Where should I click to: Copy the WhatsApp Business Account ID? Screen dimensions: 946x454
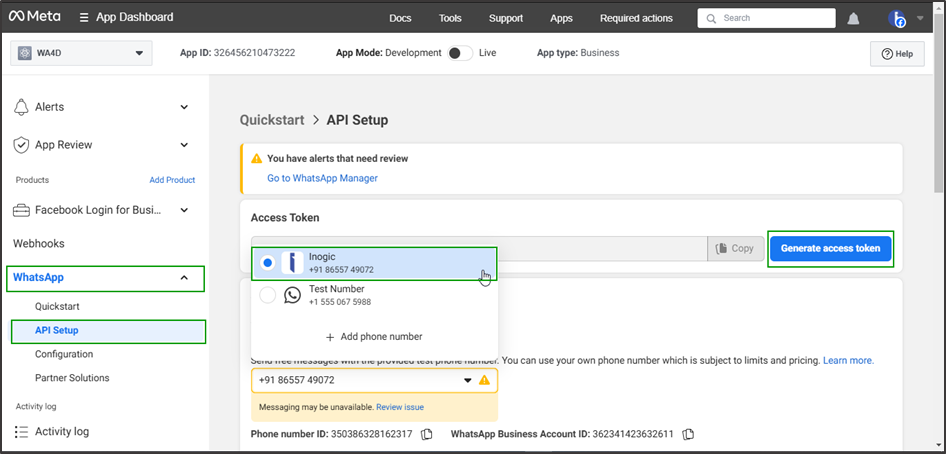click(687, 434)
